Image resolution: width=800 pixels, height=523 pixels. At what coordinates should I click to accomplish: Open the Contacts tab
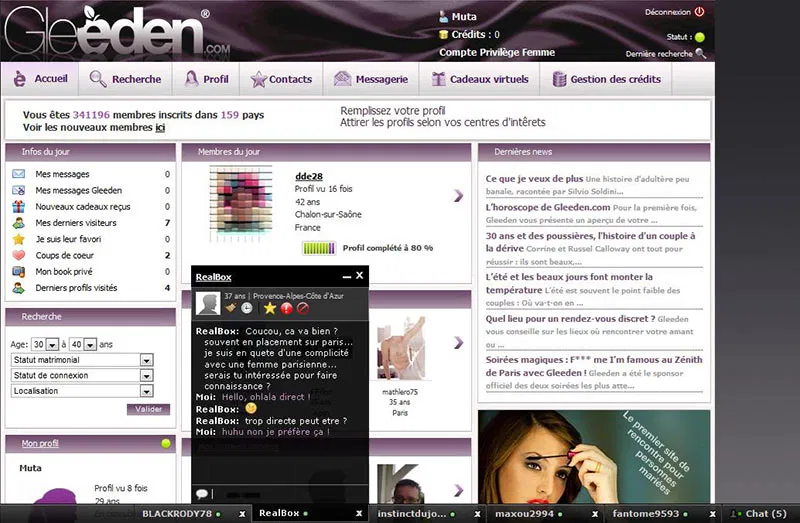281,79
